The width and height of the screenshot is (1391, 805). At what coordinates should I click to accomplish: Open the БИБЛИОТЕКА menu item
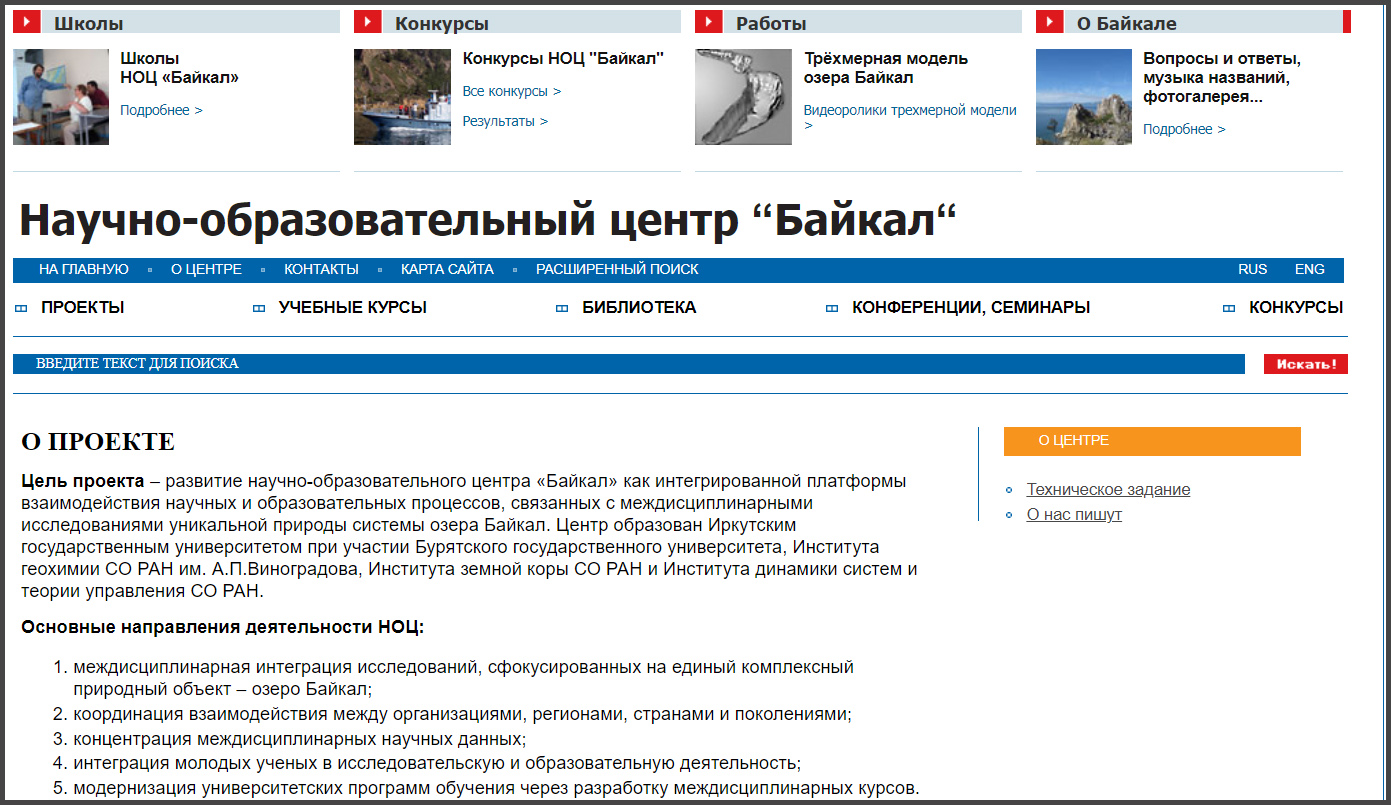tap(639, 308)
